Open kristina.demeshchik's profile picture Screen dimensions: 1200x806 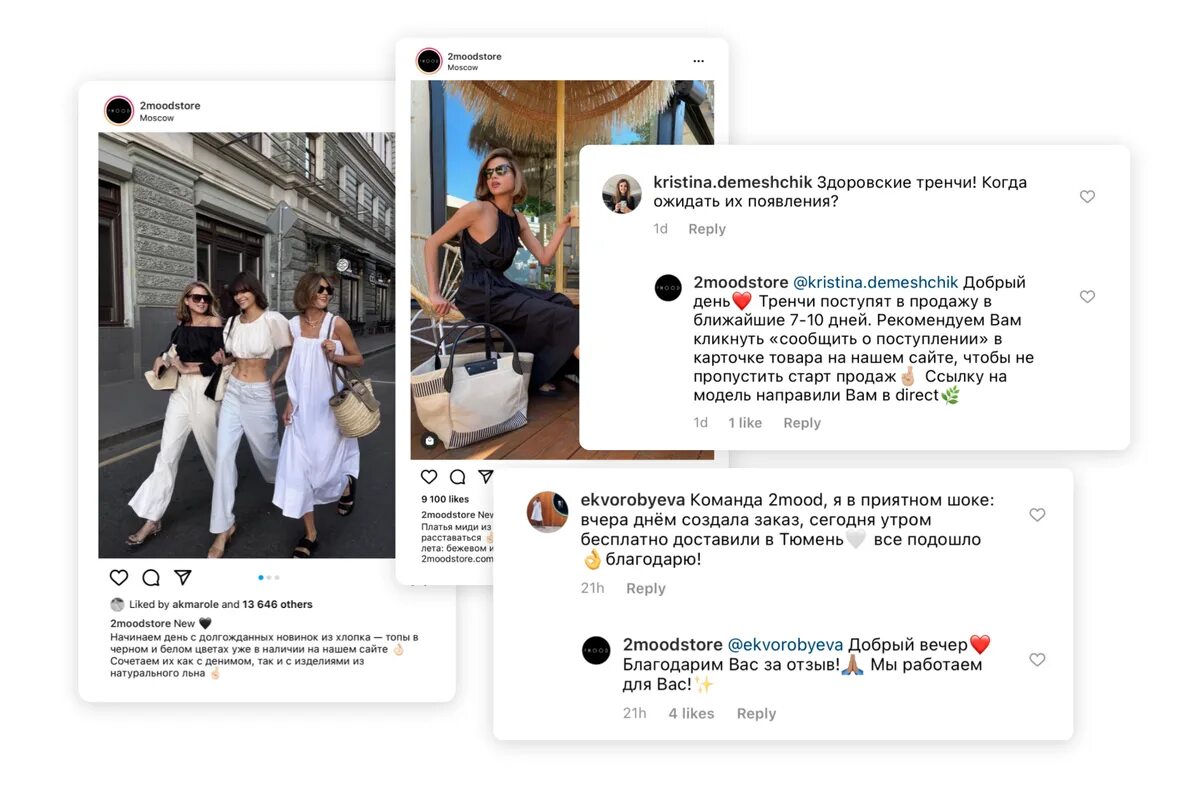tap(622, 194)
